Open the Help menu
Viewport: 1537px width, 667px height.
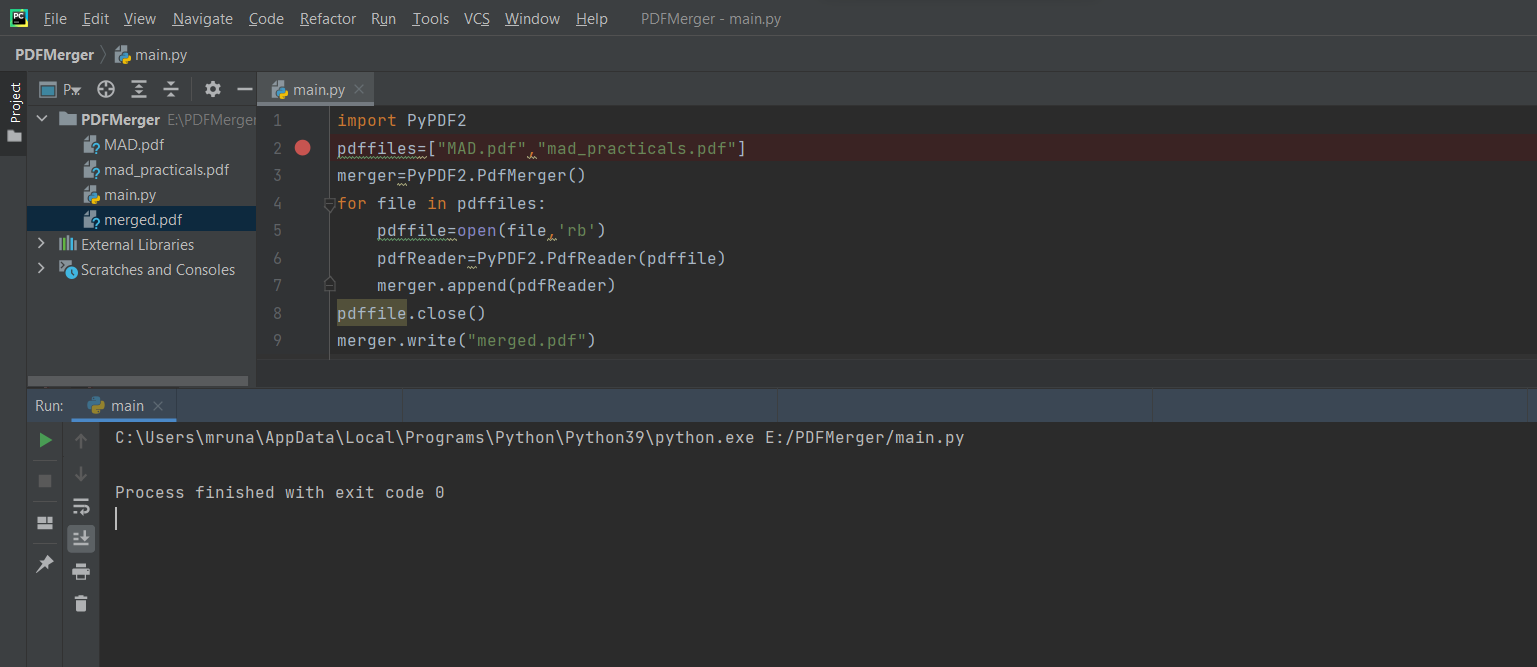tap(592, 19)
